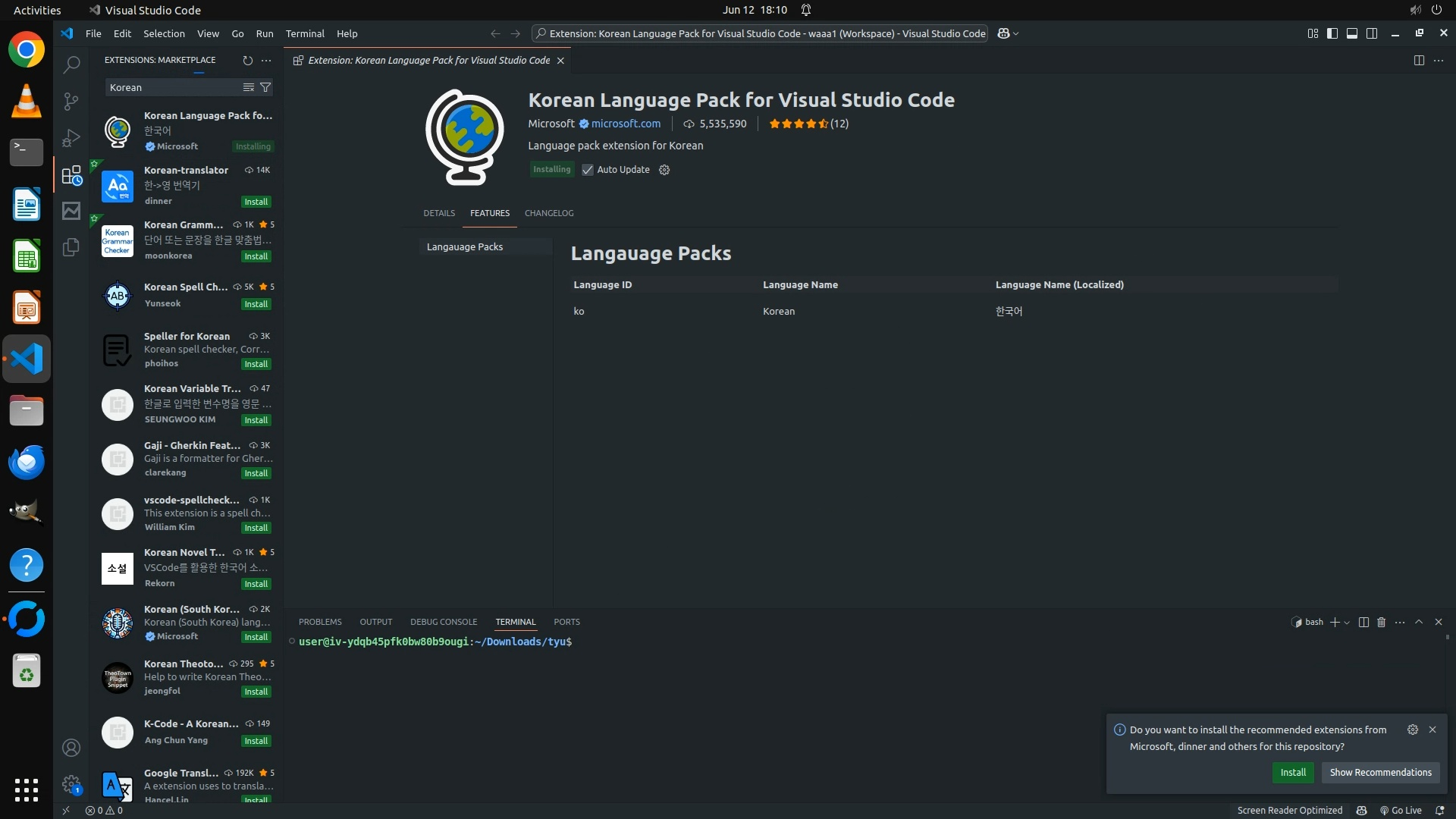The width and height of the screenshot is (1456, 819).
Task: Clear extensions search results icon
Action: [248, 87]
